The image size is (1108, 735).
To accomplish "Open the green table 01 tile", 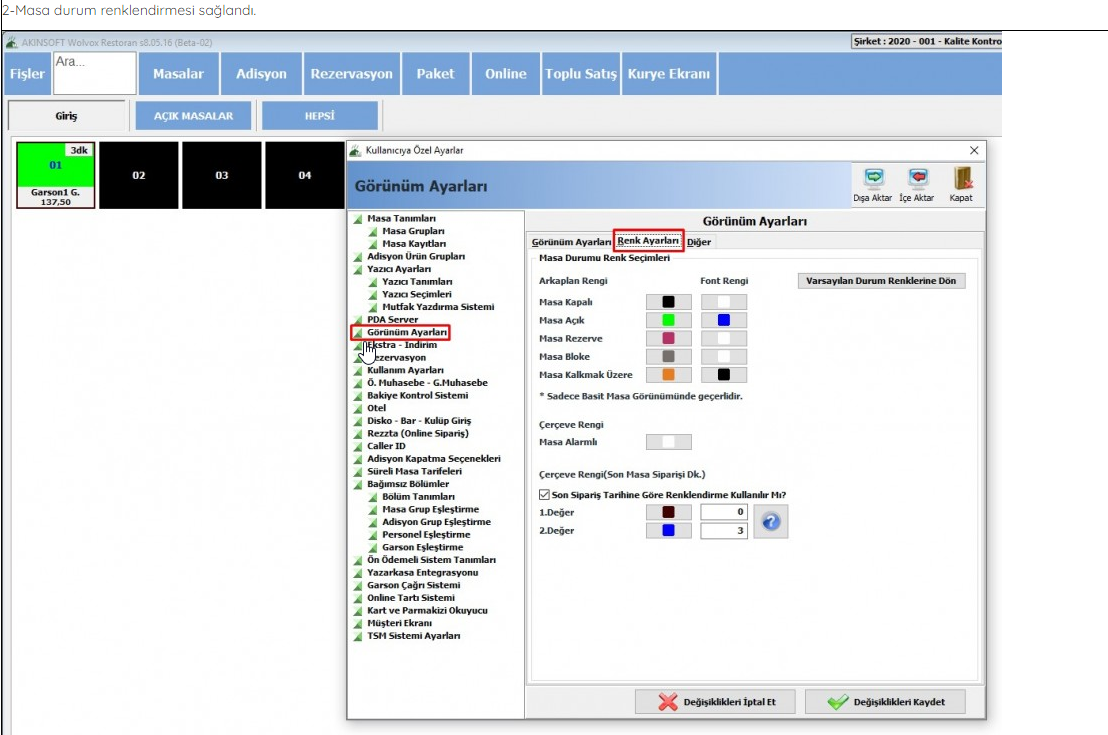I will 56,175.
